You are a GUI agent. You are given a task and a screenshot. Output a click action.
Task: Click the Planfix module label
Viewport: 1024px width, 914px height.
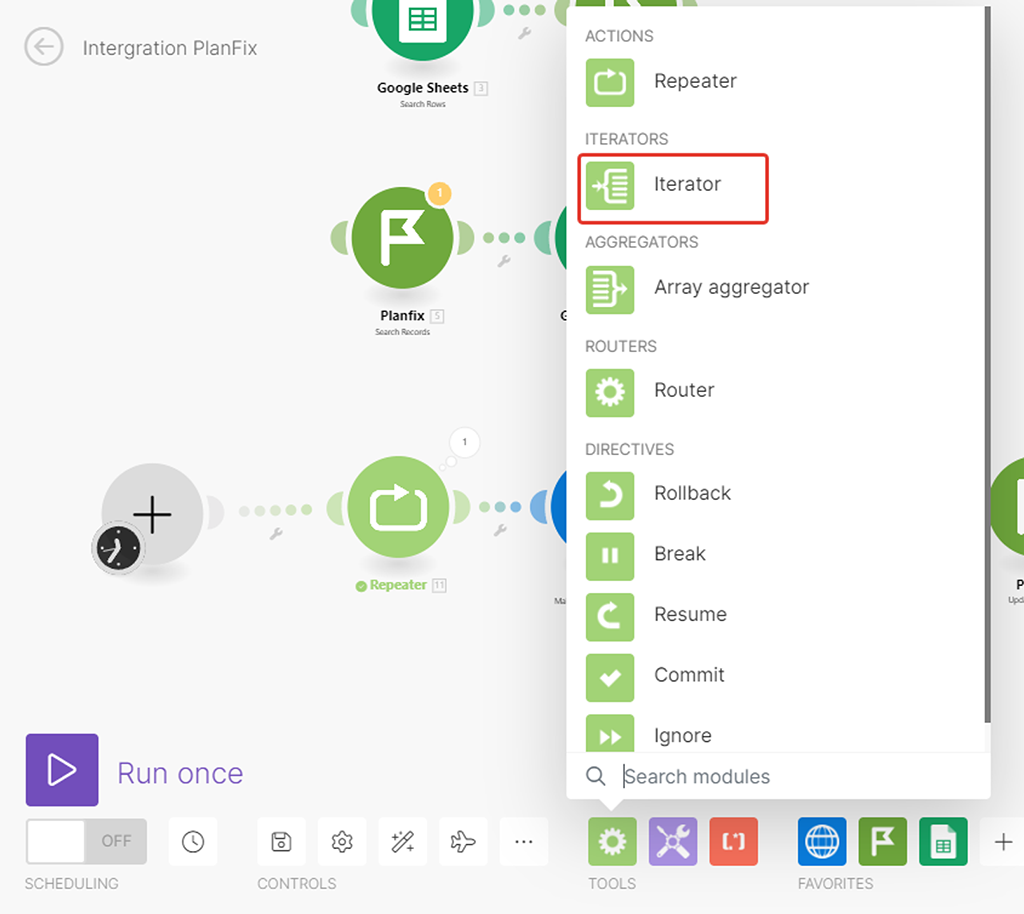(402, 315)
